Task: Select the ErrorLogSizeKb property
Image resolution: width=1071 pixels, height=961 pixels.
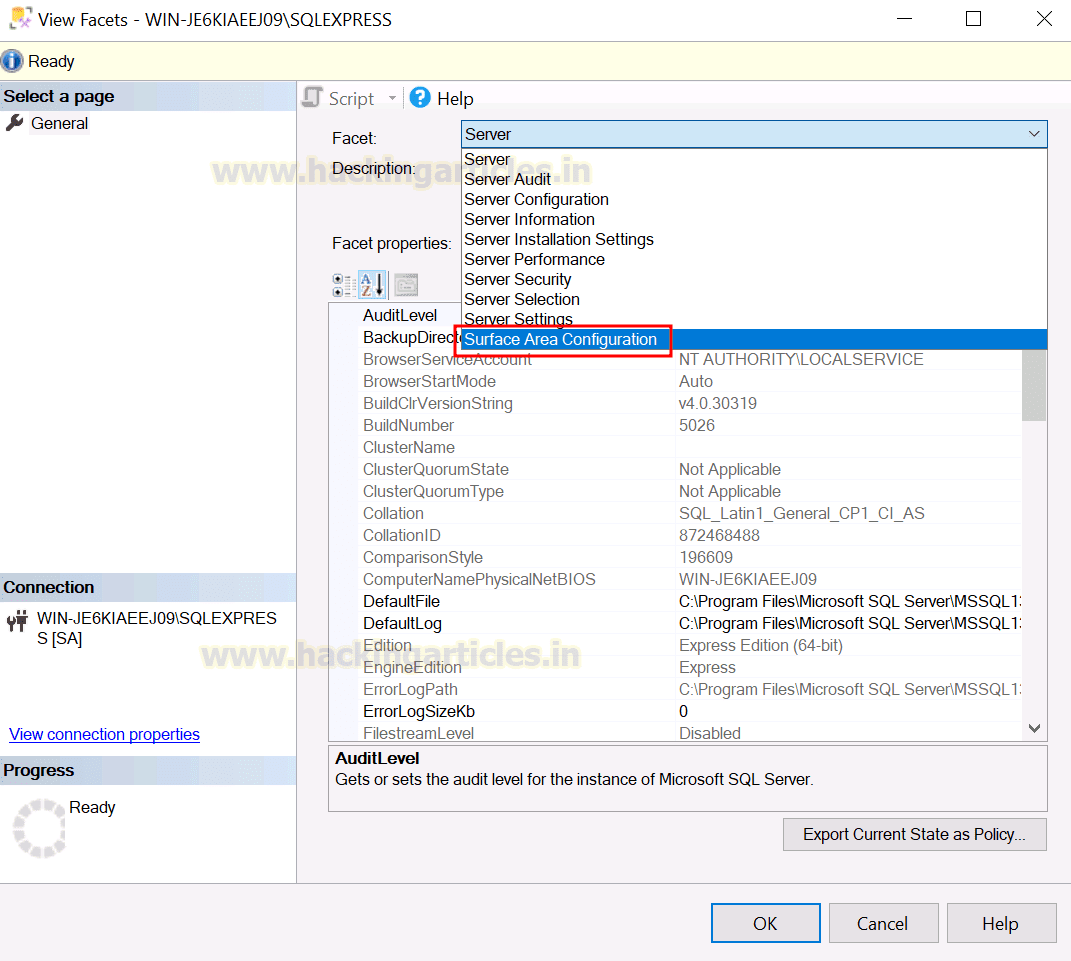Action: click(x=419, y=712)
